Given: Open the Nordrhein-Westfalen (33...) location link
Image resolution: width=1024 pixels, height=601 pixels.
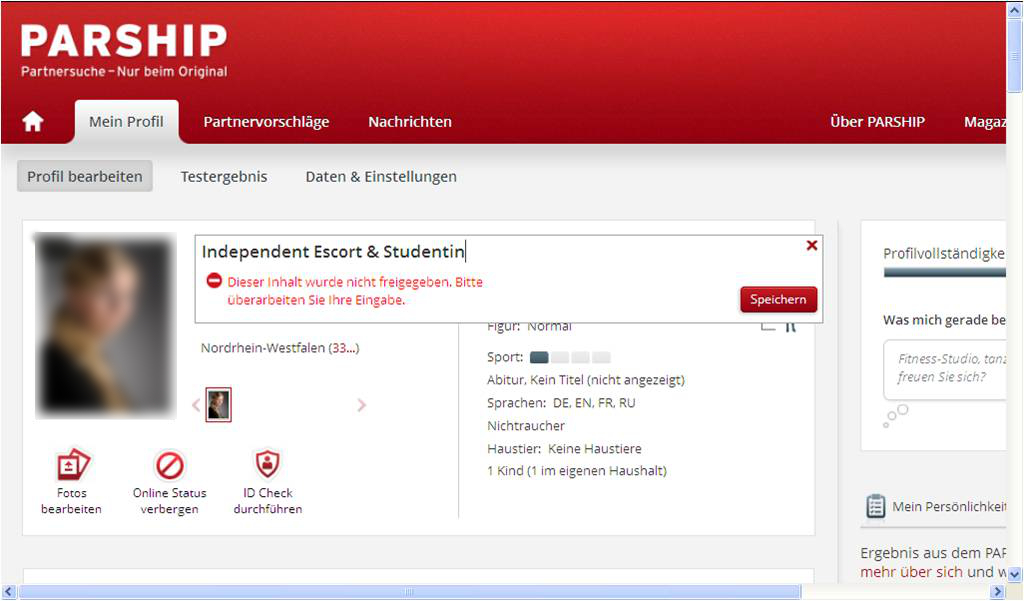Looking at the screenshot, I should (x=280, y=348).
